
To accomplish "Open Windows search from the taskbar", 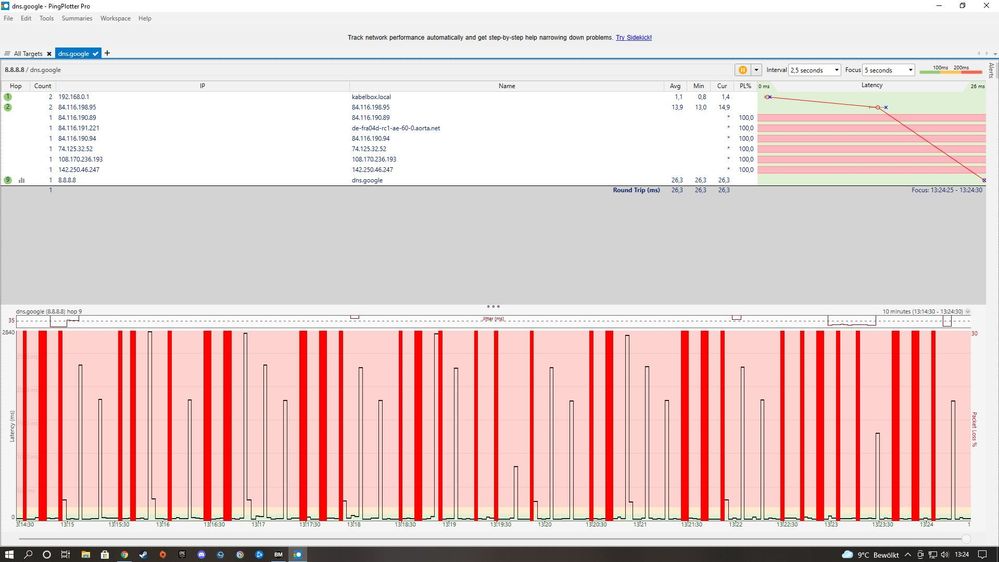I will pos(28,554).
